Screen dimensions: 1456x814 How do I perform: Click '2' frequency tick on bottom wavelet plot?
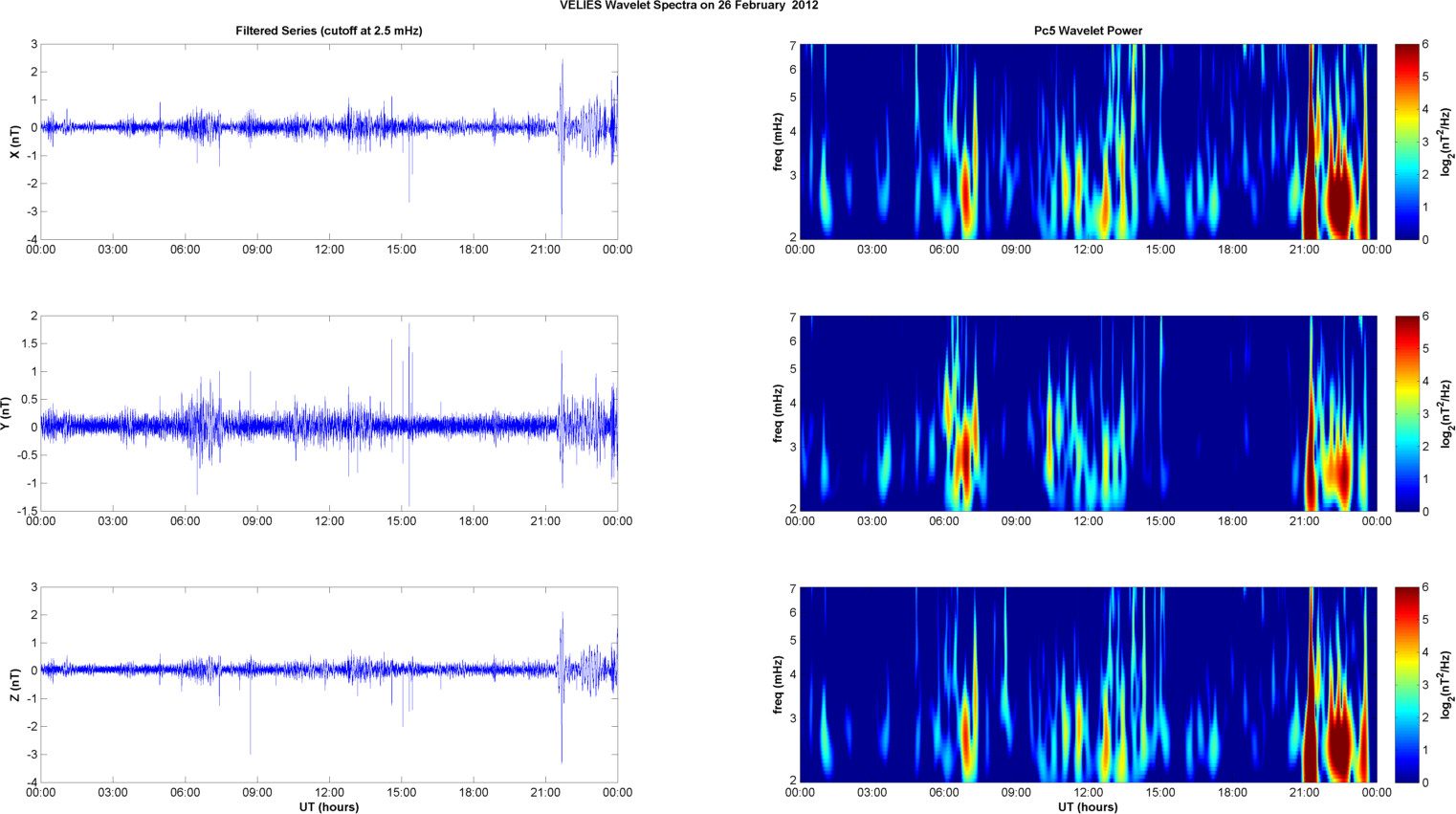coord(793,781)
